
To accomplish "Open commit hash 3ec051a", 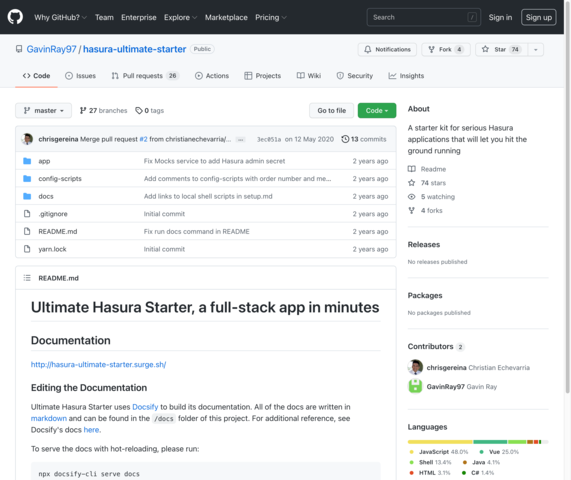I will tap(269, 139).
